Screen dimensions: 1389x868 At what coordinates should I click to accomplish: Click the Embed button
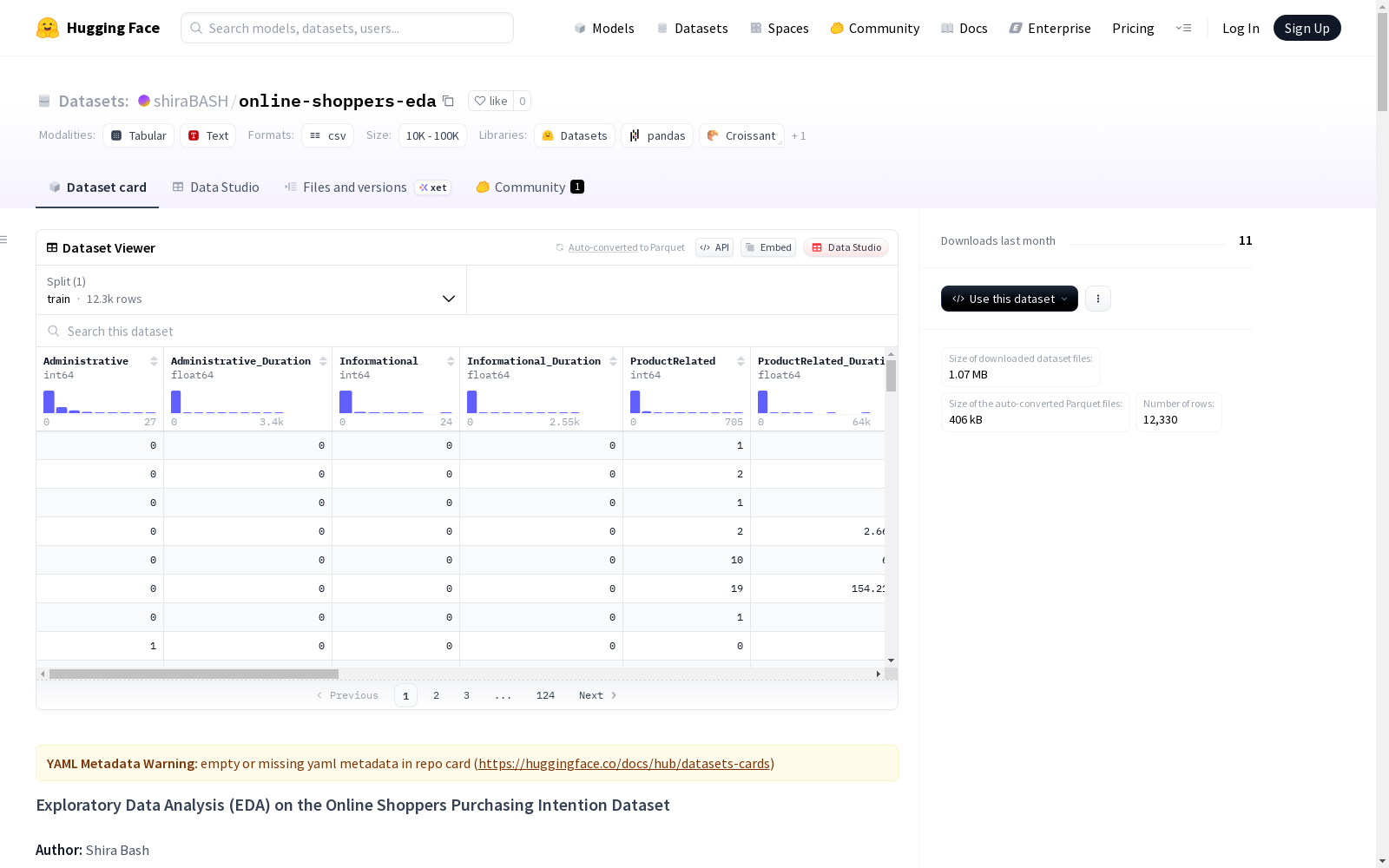768,247
